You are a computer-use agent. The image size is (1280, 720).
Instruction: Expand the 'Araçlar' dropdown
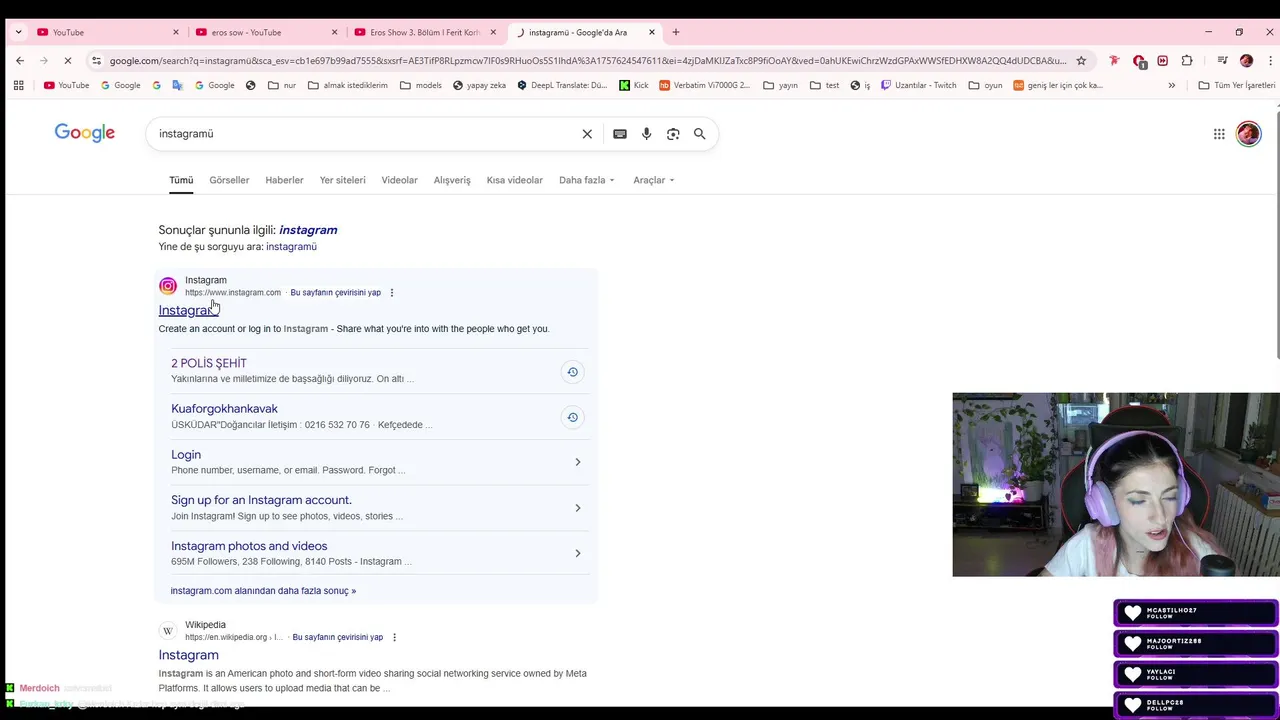coord(654,180)
